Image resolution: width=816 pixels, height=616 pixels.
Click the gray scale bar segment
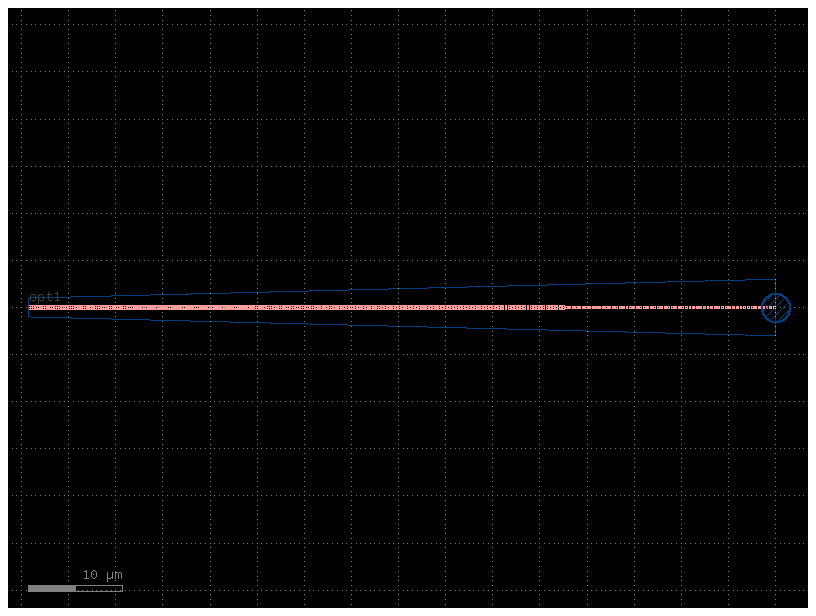tap(52, 588)
